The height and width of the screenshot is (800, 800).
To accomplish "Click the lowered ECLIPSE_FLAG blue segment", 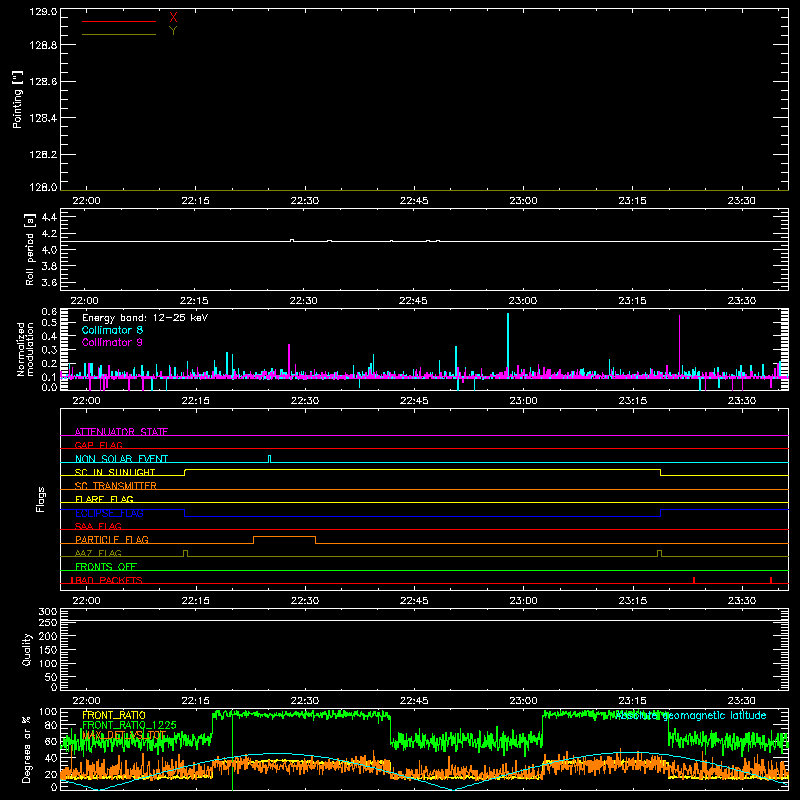I will pos(422,516).
